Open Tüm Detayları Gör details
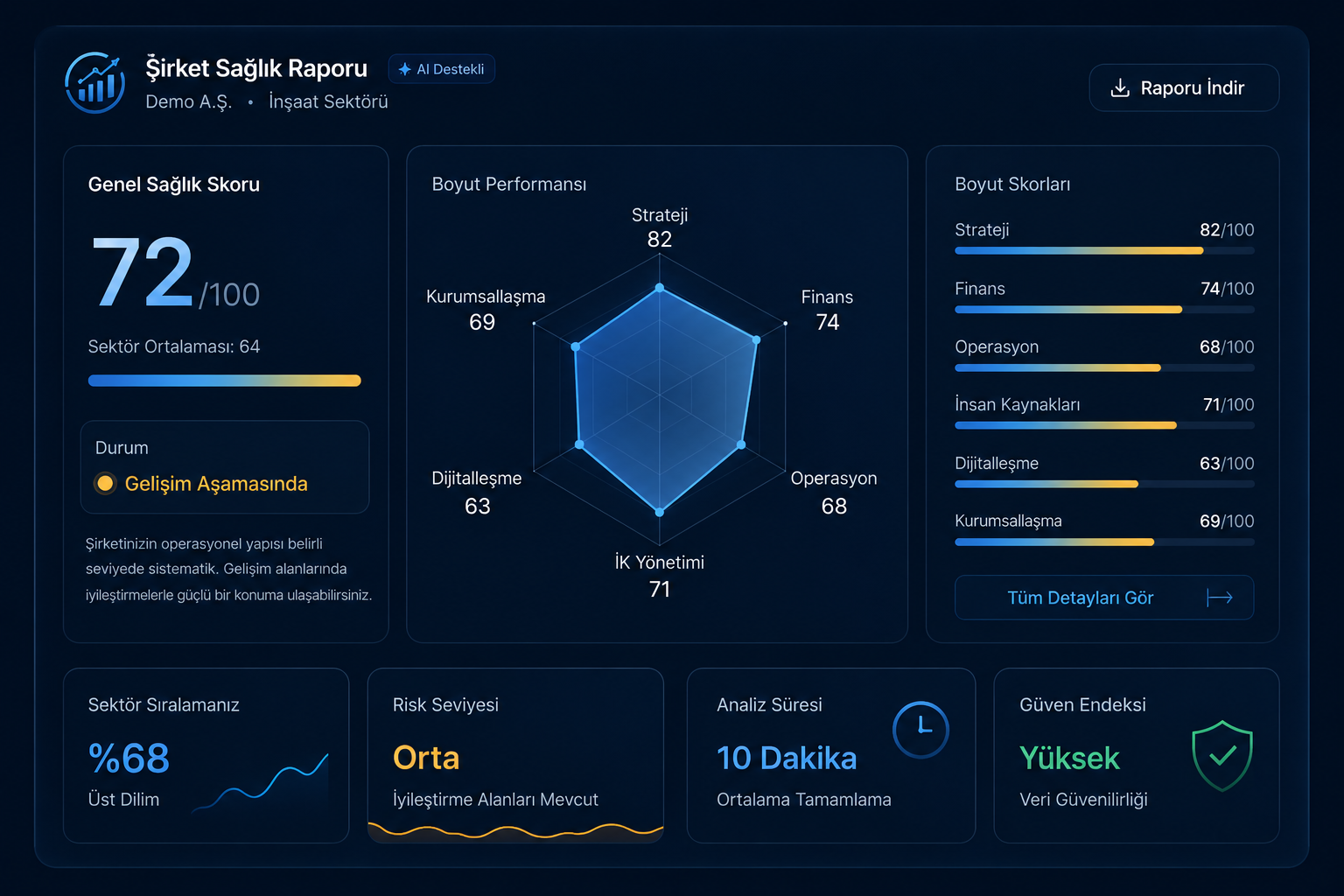 click(1104, 598)
